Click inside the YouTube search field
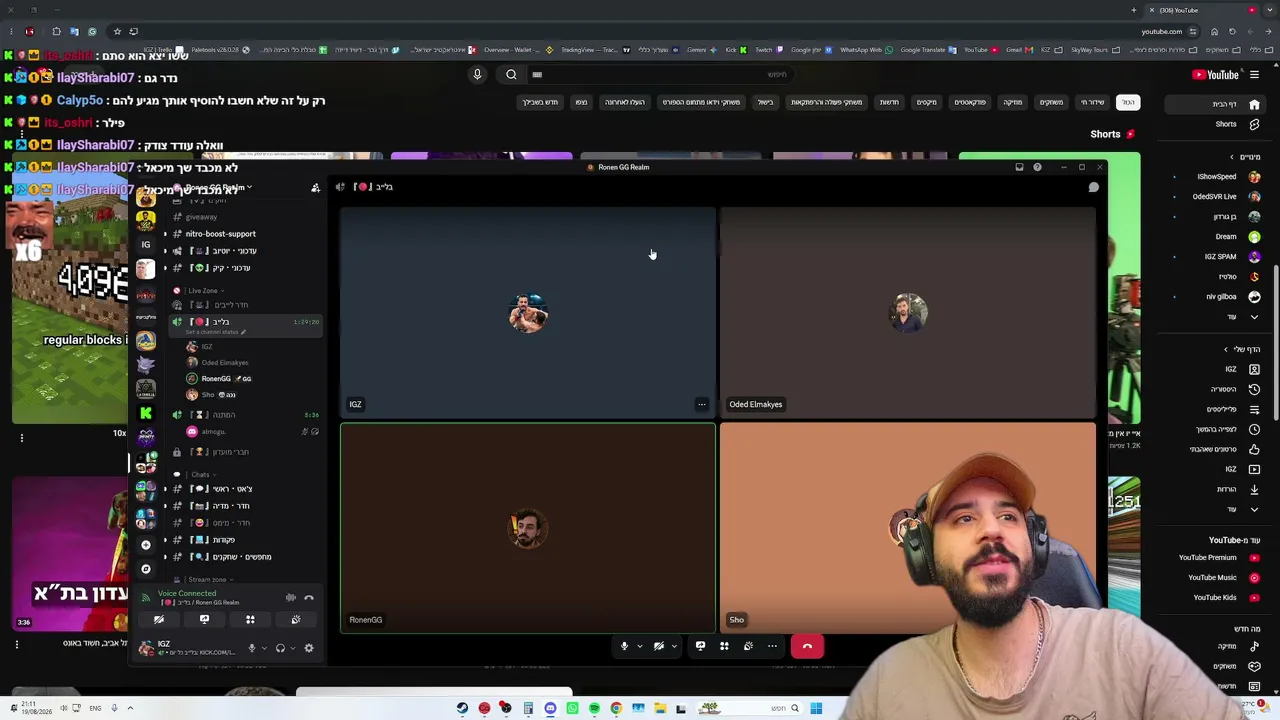The image size is (1280, 720). [x=660, y=74]
